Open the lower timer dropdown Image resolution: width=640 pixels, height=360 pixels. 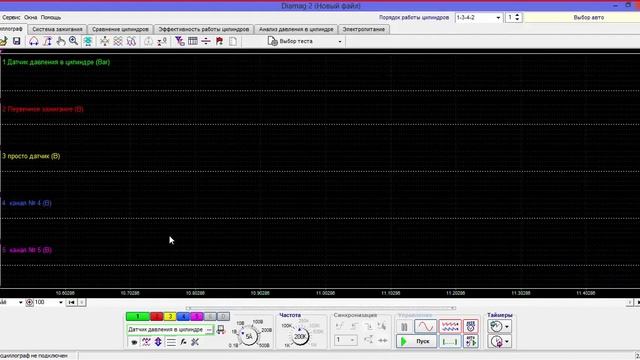tap(507, 342)
